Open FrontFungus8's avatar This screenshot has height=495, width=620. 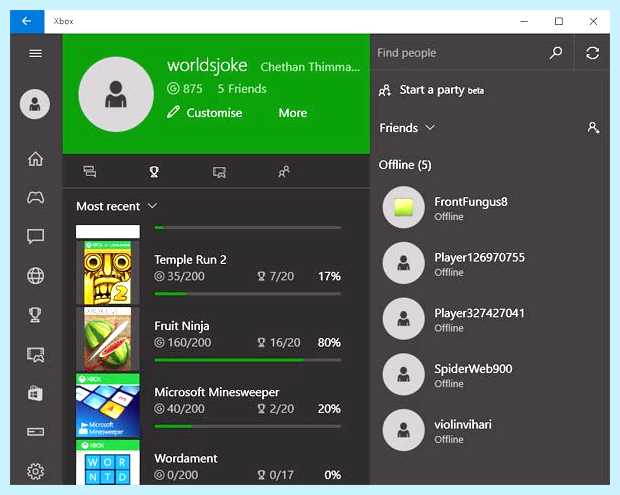click(x=403, y=207)
